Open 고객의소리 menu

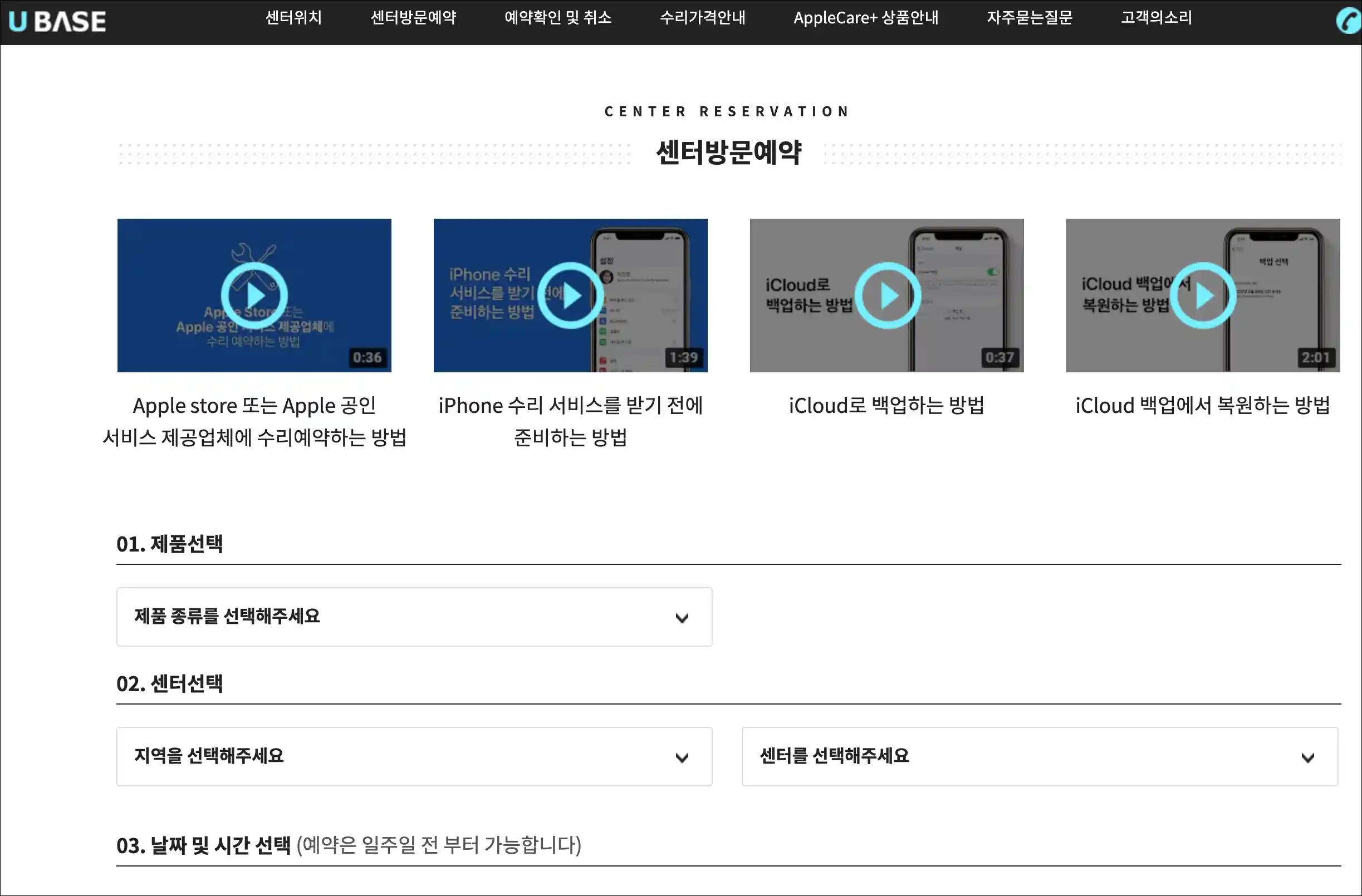point(1157,18)
